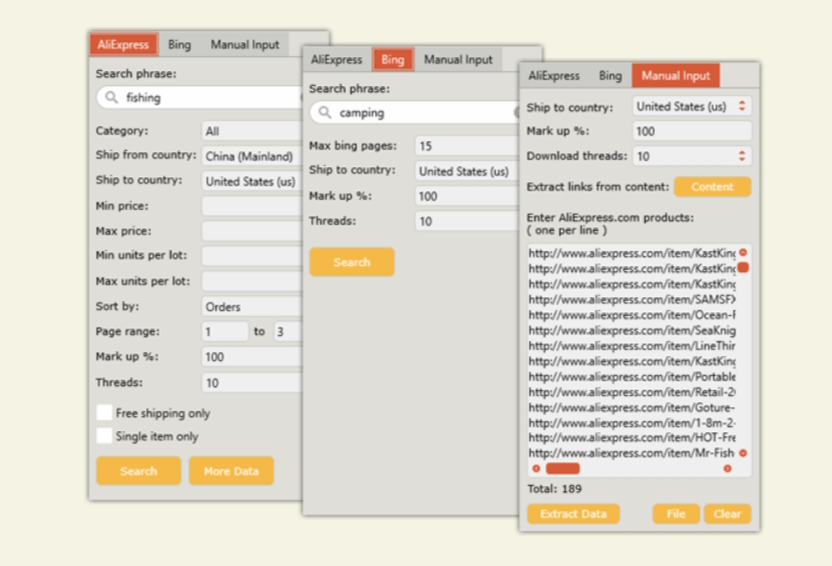The width and height of the screenshot is (832, 566).
Task: Click the Min units per lot field
Action: (252, 256)
